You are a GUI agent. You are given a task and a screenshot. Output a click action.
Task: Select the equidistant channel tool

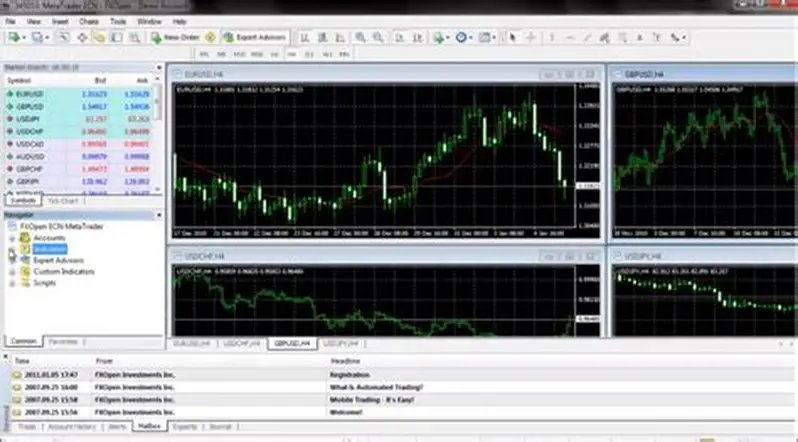605,37
